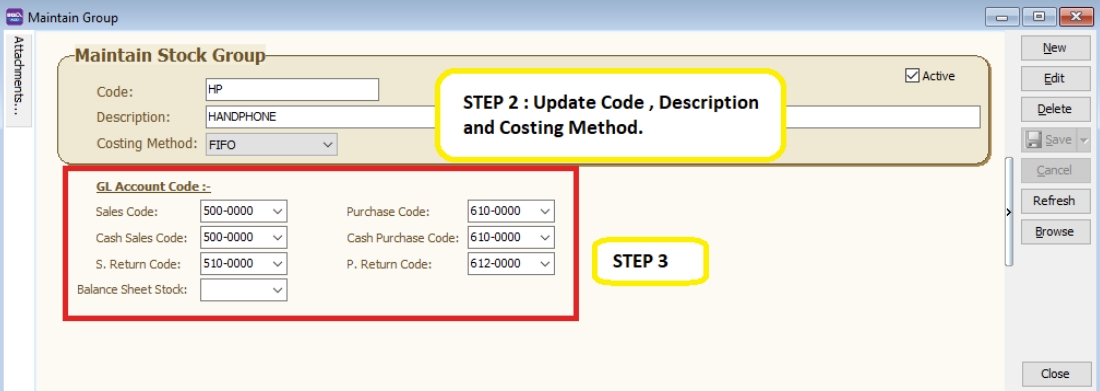Click the Maintain Group app icon in title bar
Image resolution: width=1100 pixels, height=391 pixels.
[x=14, y=17]
